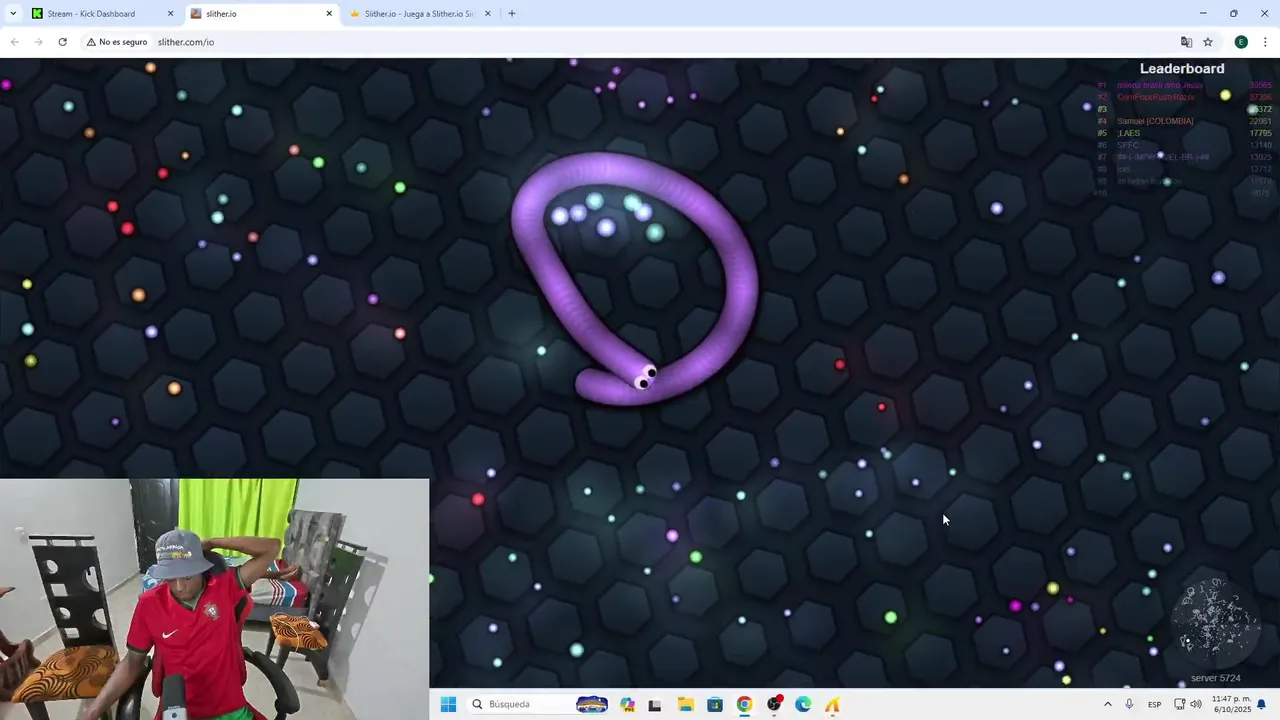
Task: Close the Slither.io - Juega tab
Action: coord(488,14)
